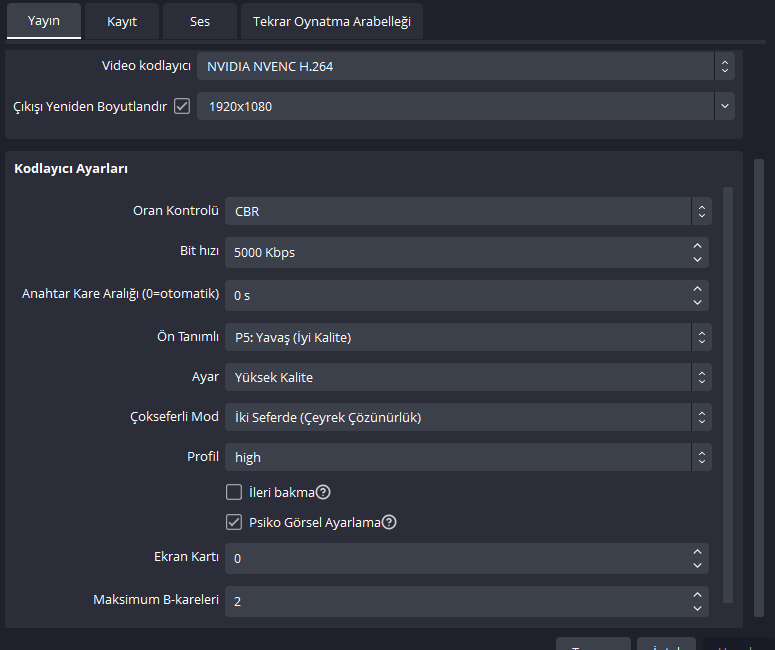Click help icon beside Psiko Görsel Ayarlama
Screen dimensions: 775x650
click(389, 522)
